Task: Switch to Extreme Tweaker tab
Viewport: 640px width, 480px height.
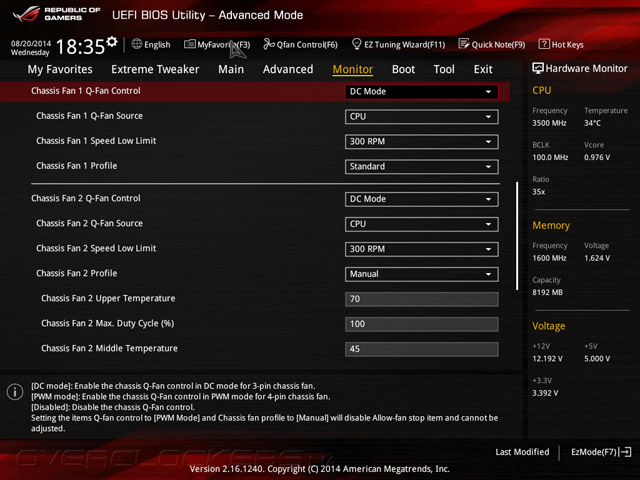Action: (155, 69)
